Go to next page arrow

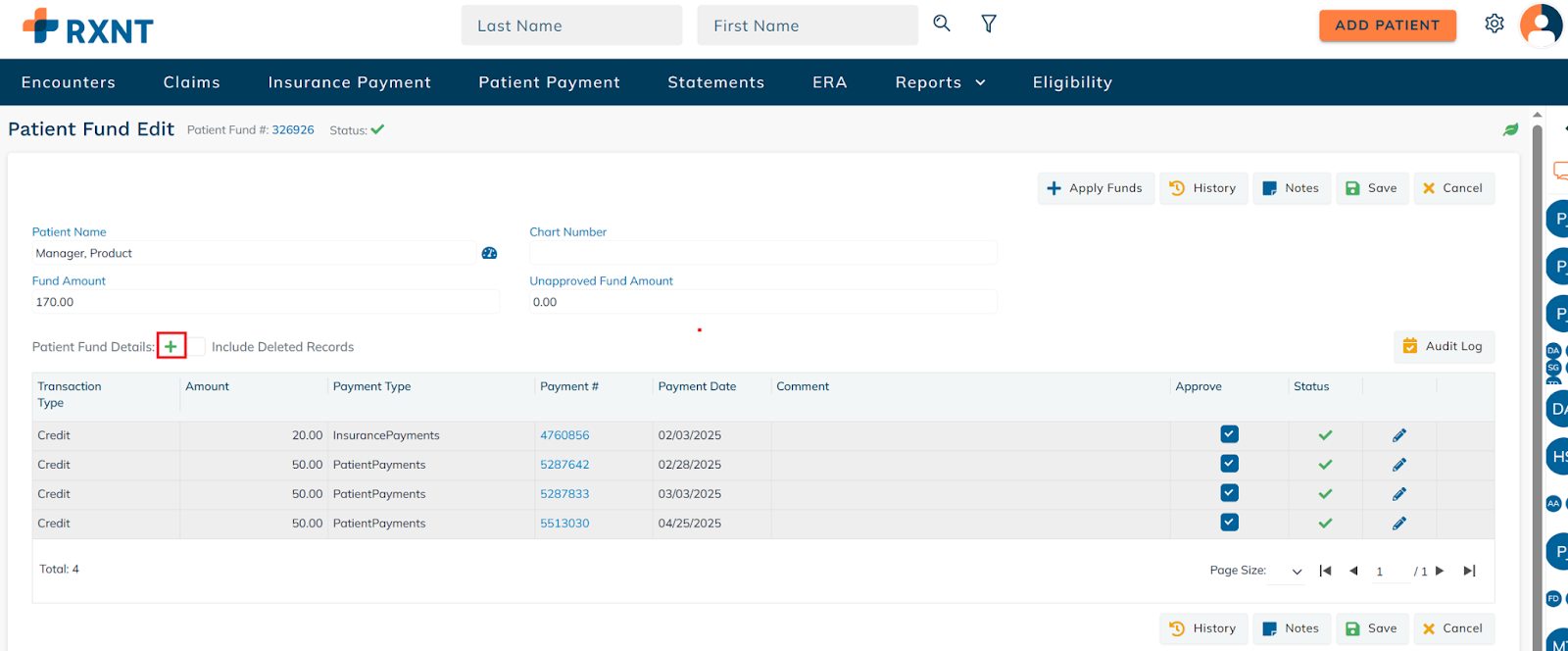click(x=1440, y=571)
